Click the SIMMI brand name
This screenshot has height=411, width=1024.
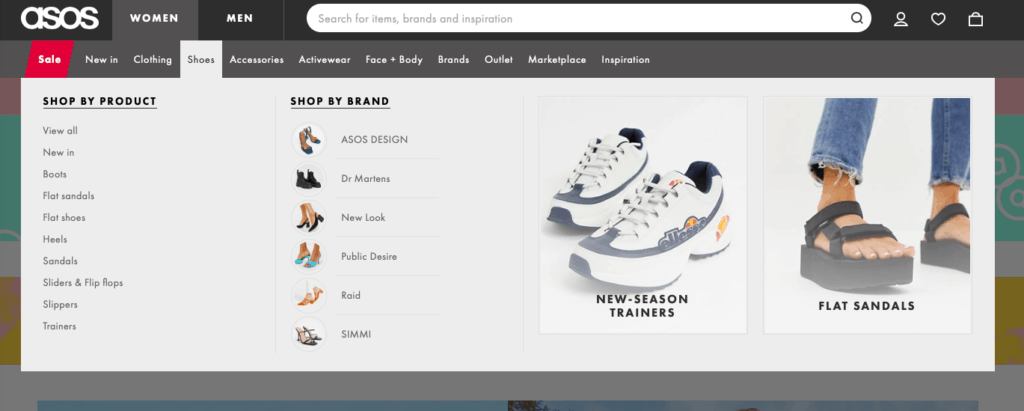coord(356,334)
